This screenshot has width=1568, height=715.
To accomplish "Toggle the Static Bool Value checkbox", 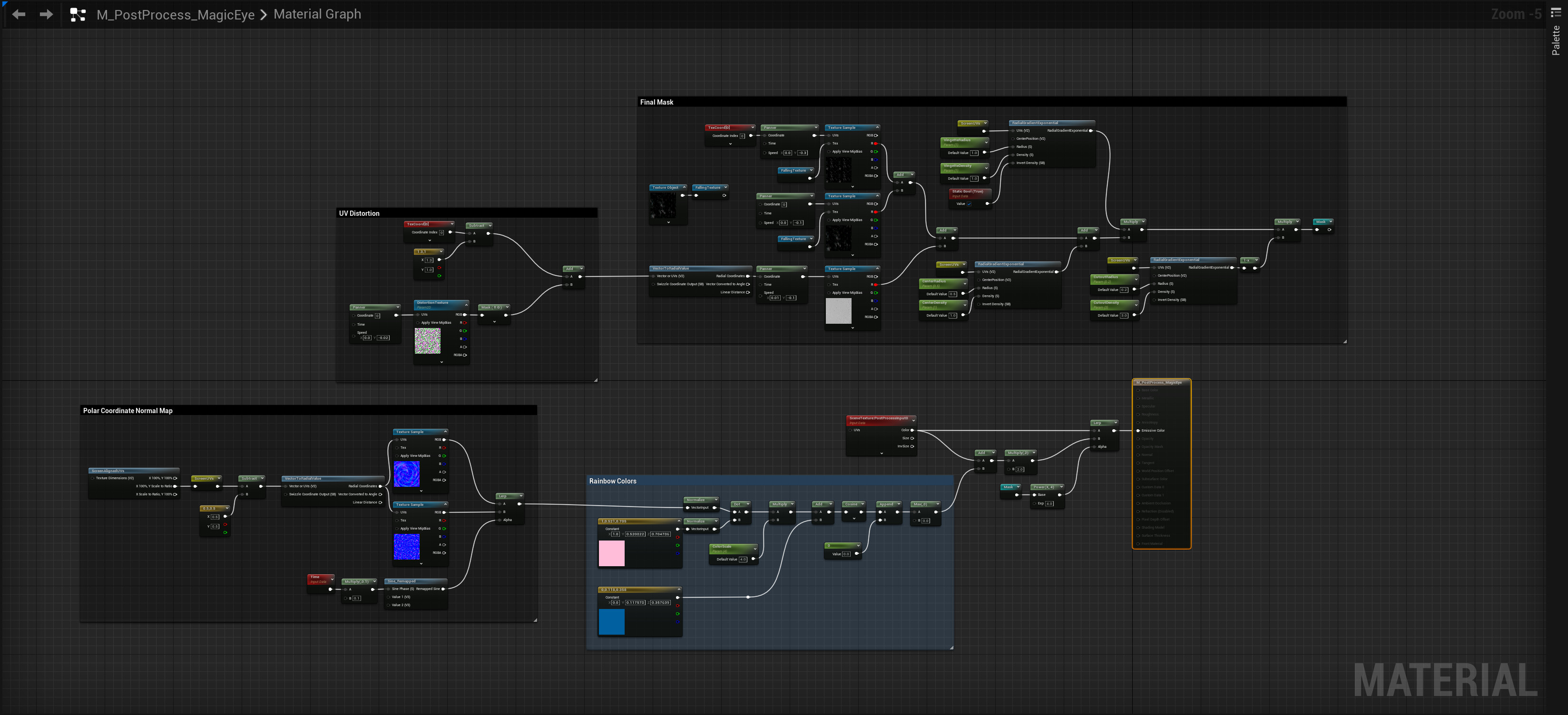I will pyautogui.click(x=969, y=204).
